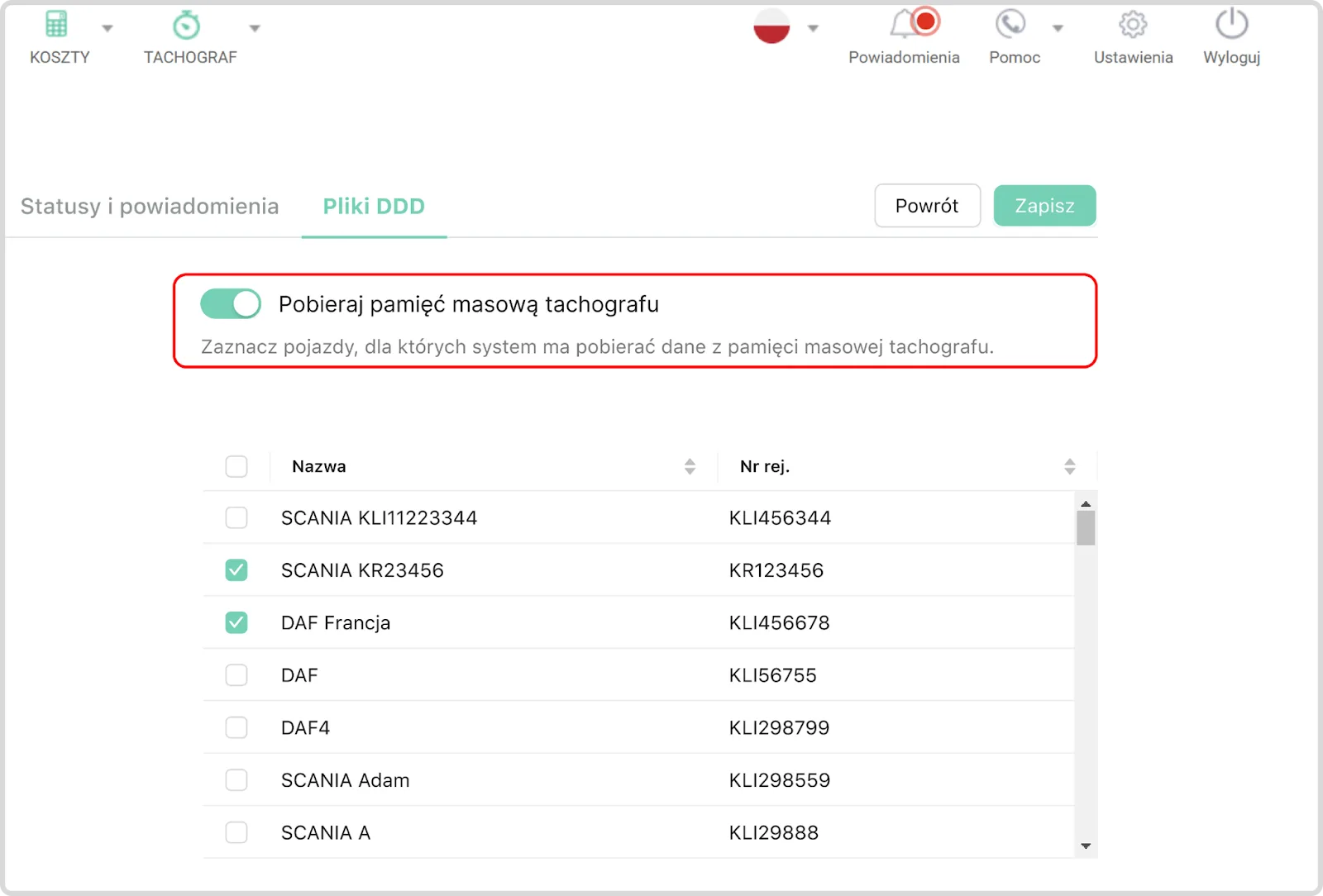Click the Wyloguj power icon

(x=1232, y=24)
